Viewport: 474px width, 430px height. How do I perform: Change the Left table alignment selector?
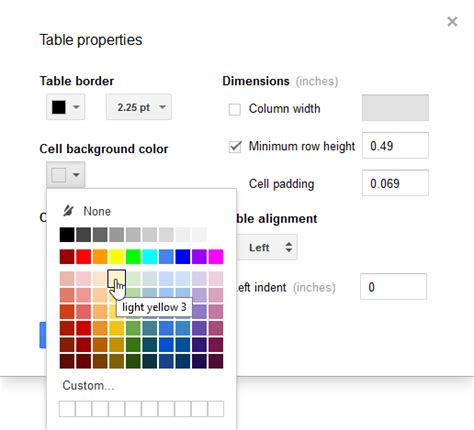(267, 247)
